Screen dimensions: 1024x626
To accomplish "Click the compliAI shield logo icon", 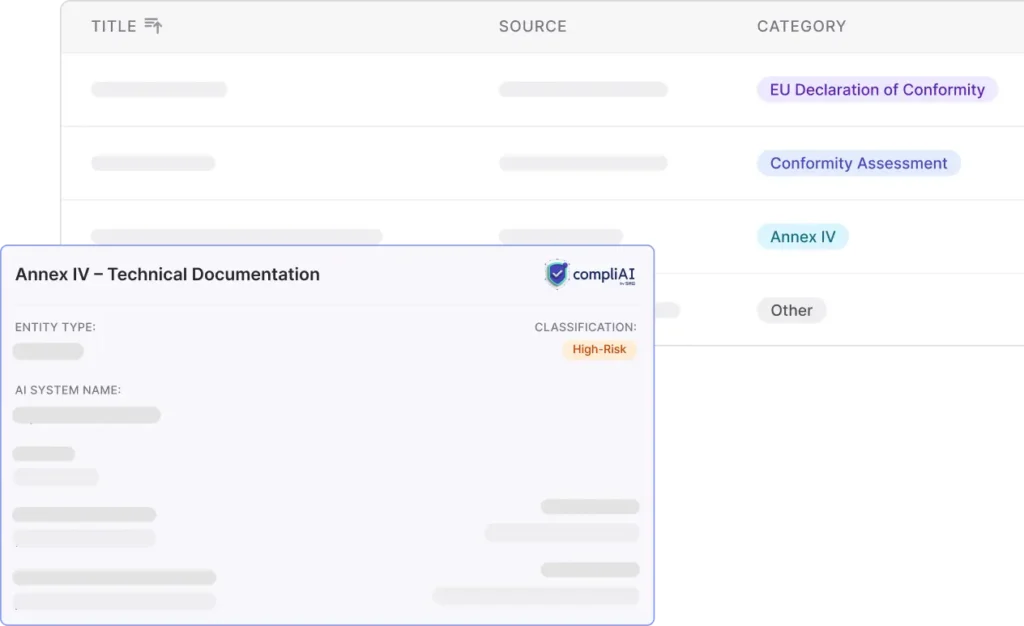I will click(x=557, y=275).
